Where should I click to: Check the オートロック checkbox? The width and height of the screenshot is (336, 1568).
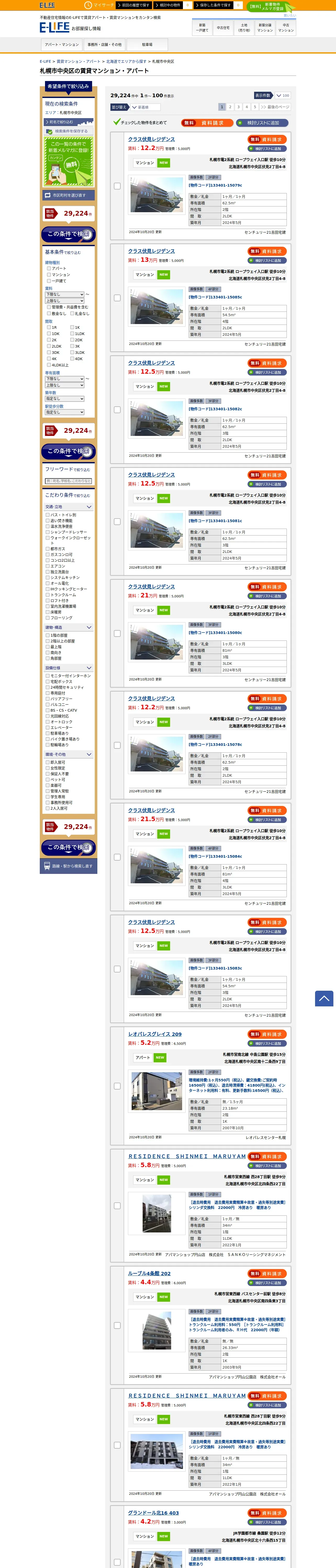48,722
